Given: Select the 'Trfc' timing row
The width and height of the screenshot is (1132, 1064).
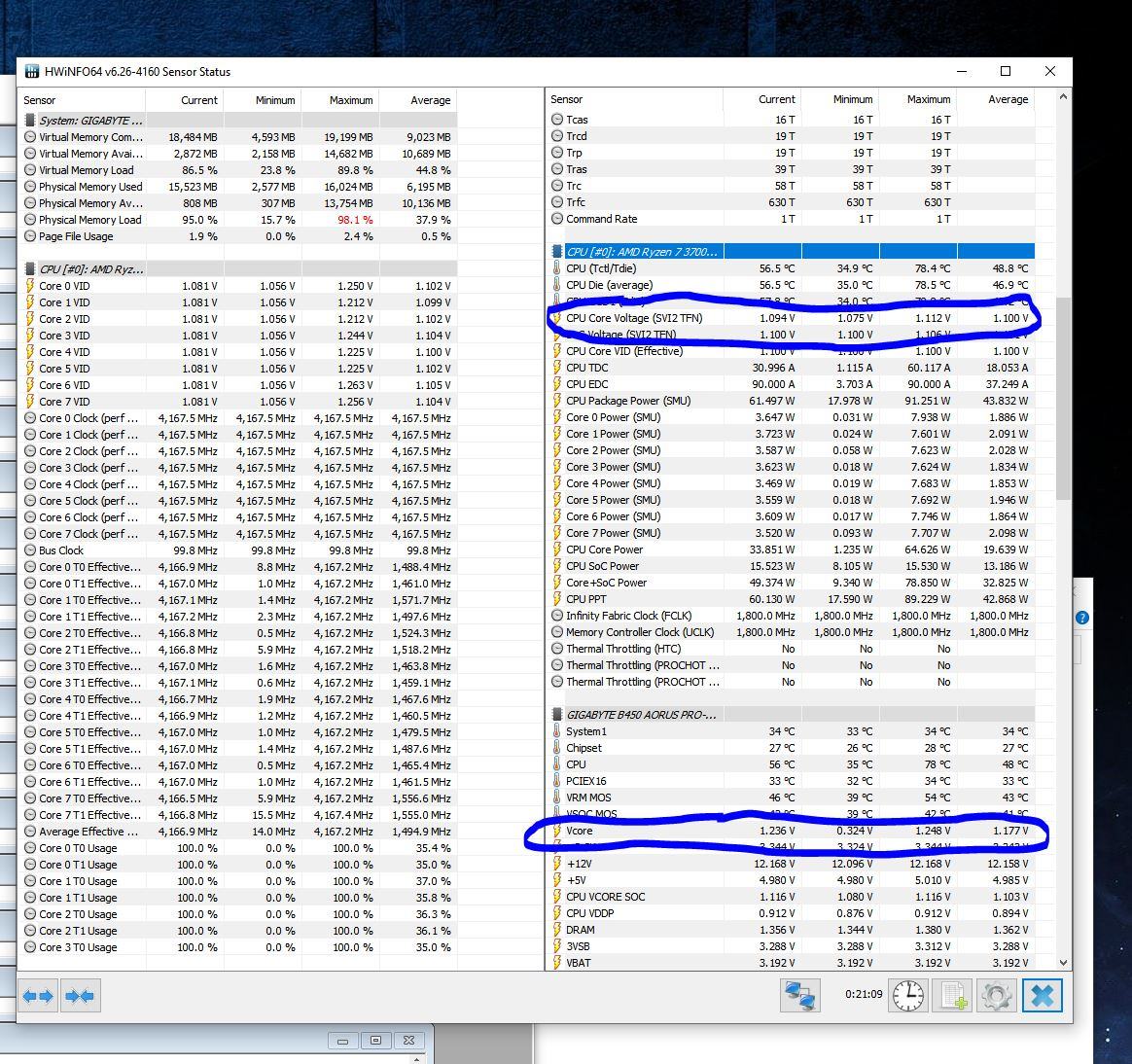Looking at the screenshot, I should 792,203.
